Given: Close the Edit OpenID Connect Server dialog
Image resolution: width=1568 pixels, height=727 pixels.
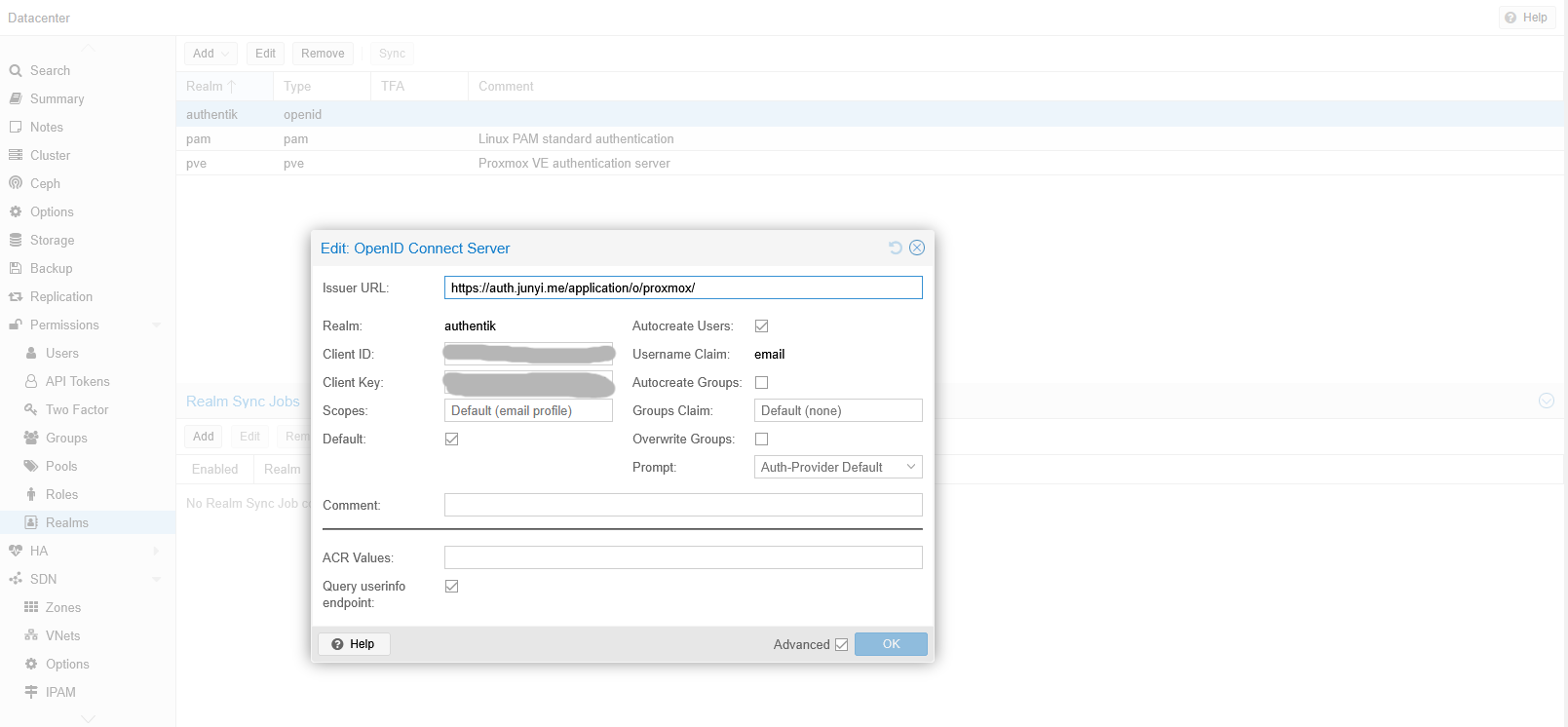Looking at the screenshot, I should pos(917,248).
